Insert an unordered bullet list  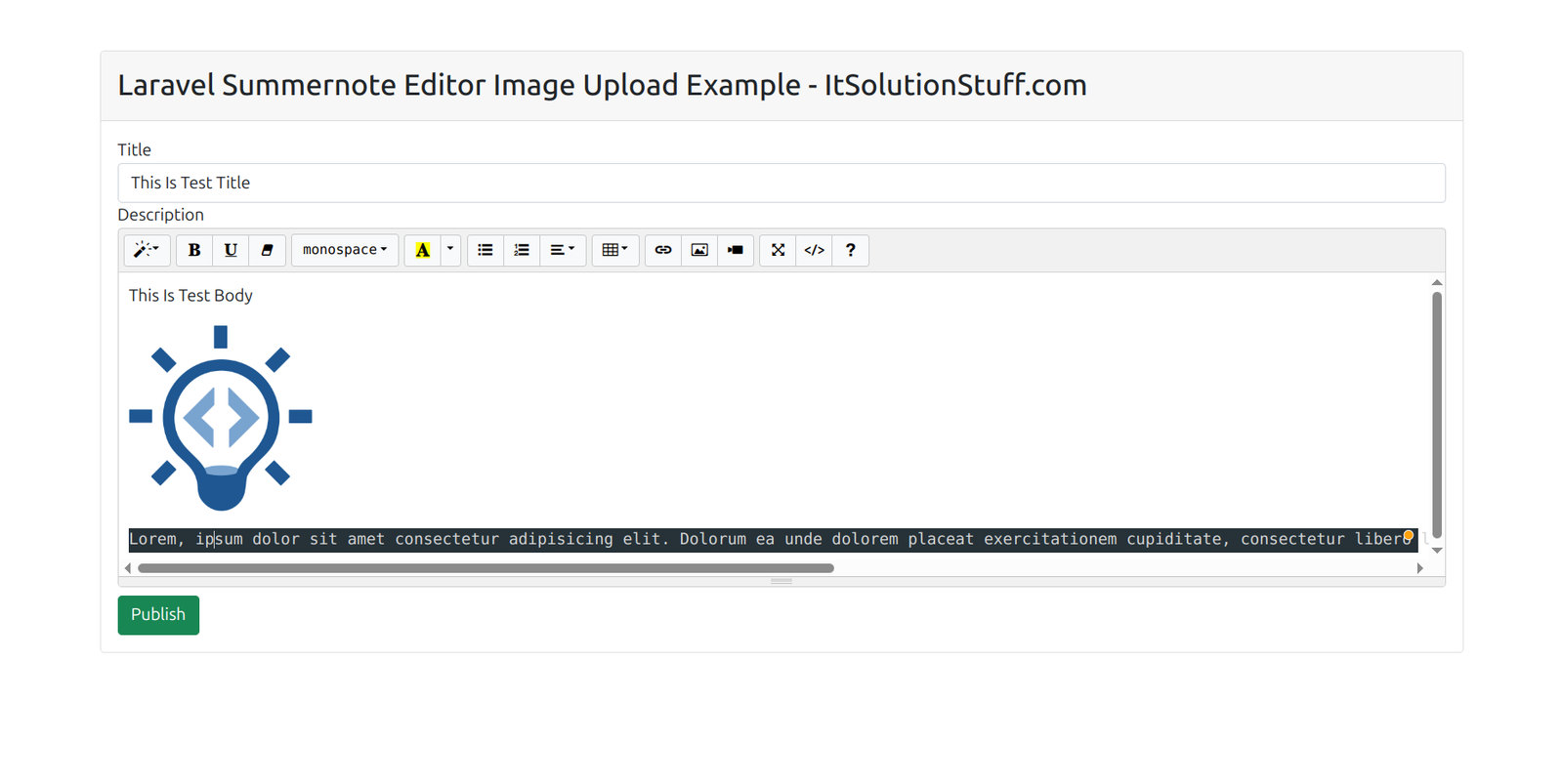click(x=486, y=250)
